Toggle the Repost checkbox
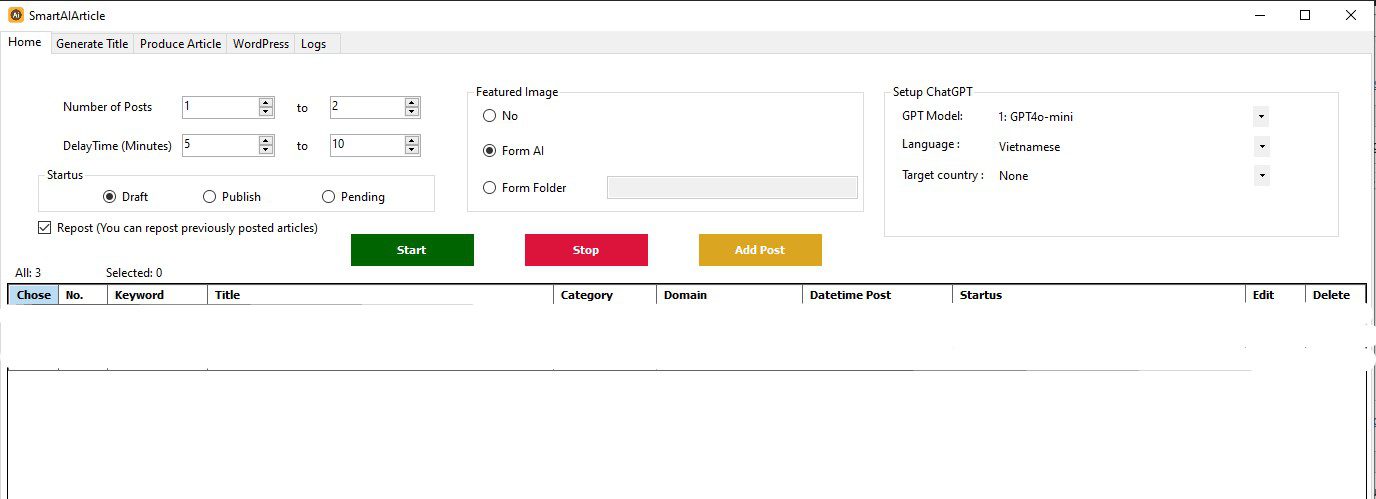1376x499 pixels. point(44,228)
